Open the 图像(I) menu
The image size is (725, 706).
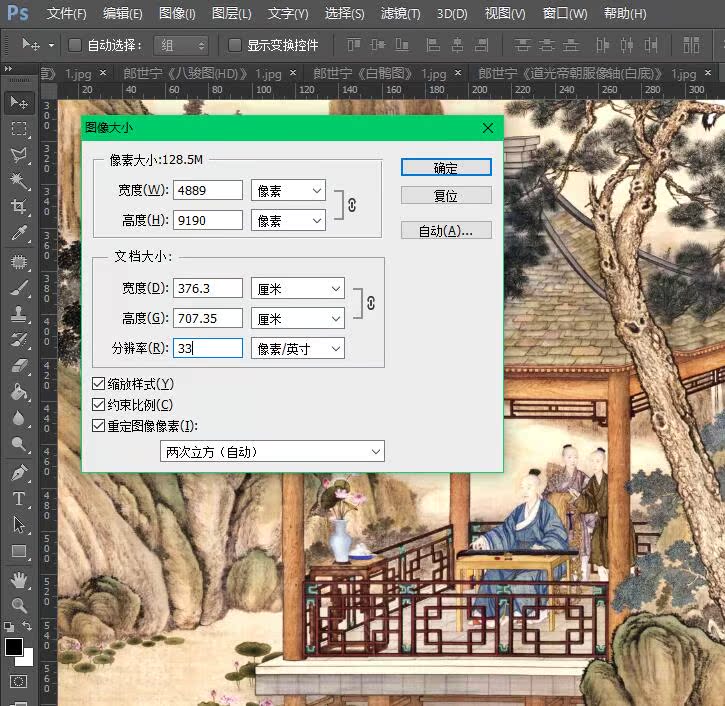point(177,13)
